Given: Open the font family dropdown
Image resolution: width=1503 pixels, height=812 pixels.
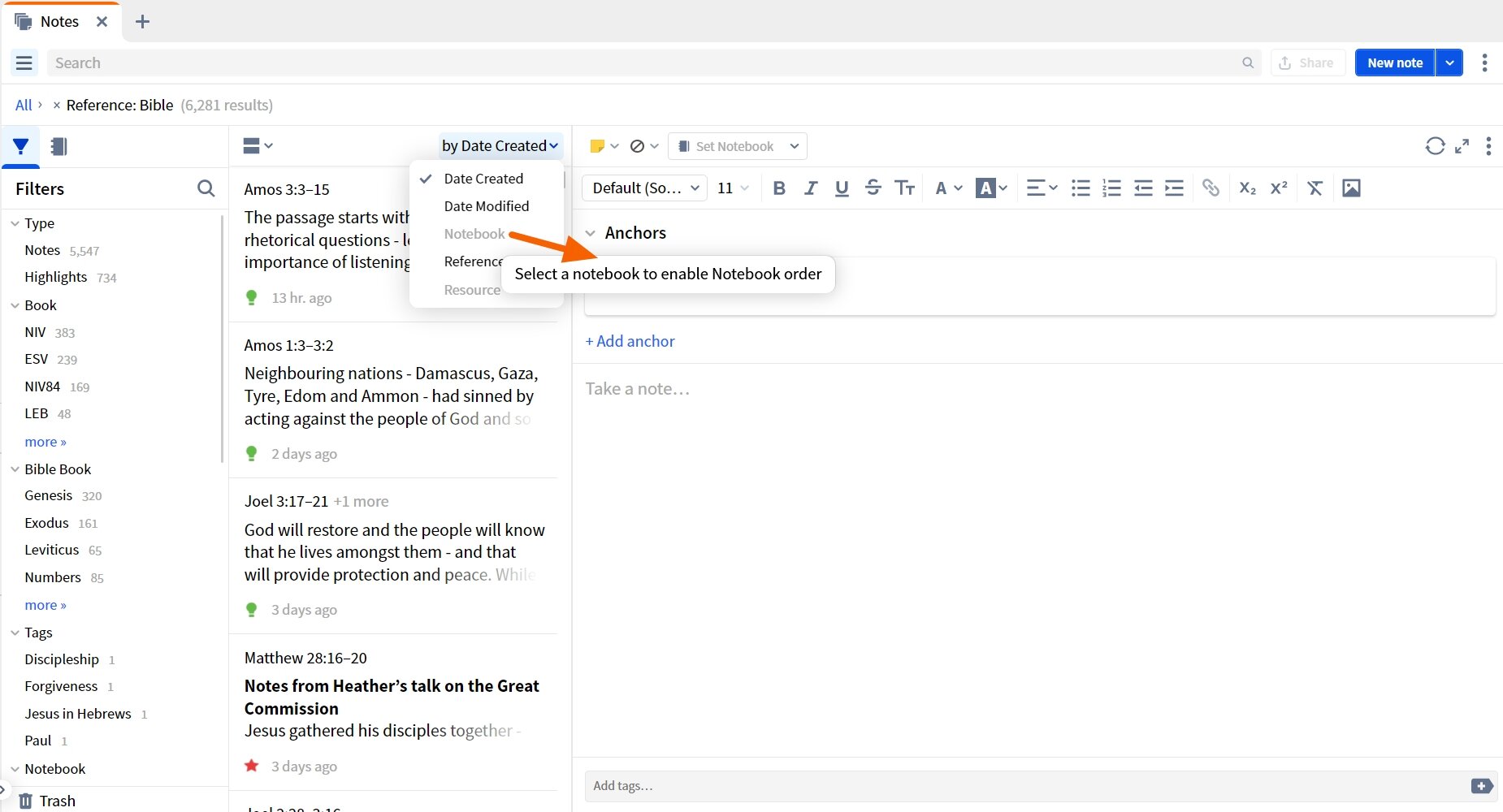Looking at the screenshot, I should click(645, 188).
